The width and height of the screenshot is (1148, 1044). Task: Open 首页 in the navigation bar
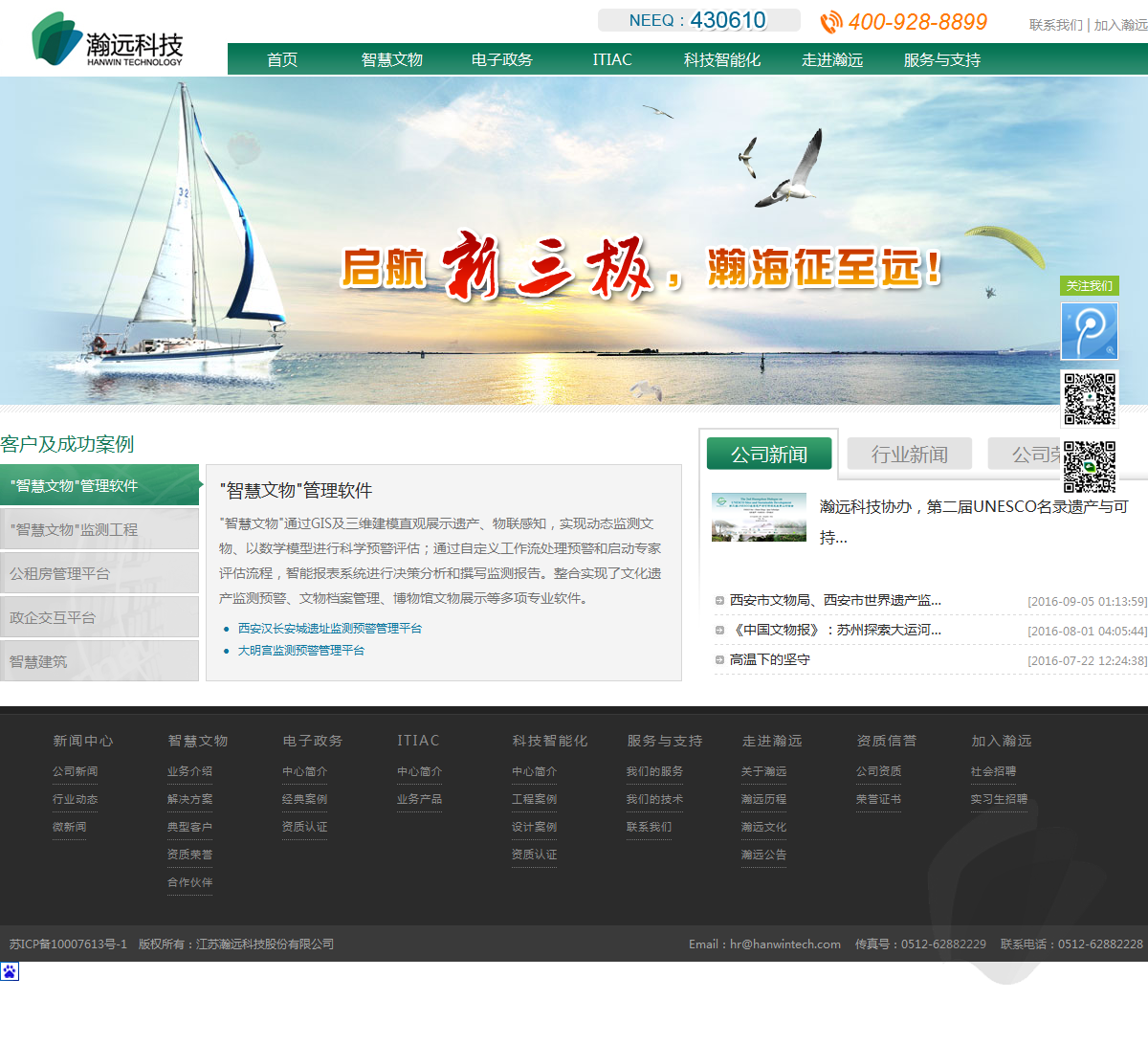(282, 59)
